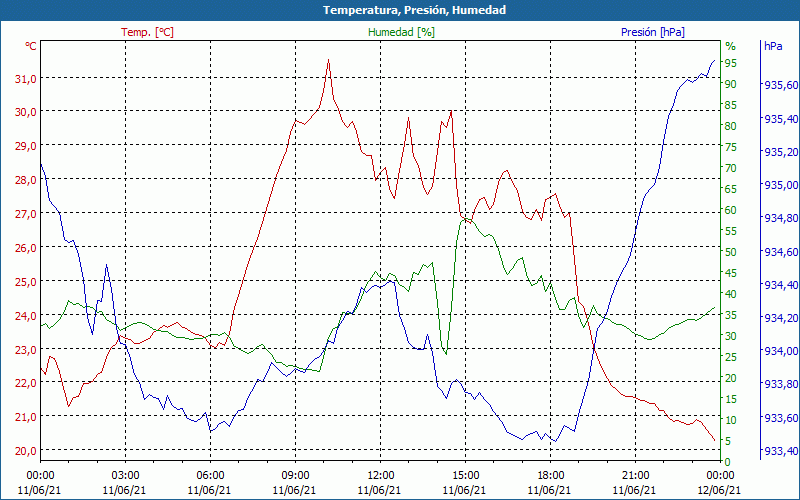800x500 pixels.
Task: Click the 30 humidity axis value
Action: [731, 336]
